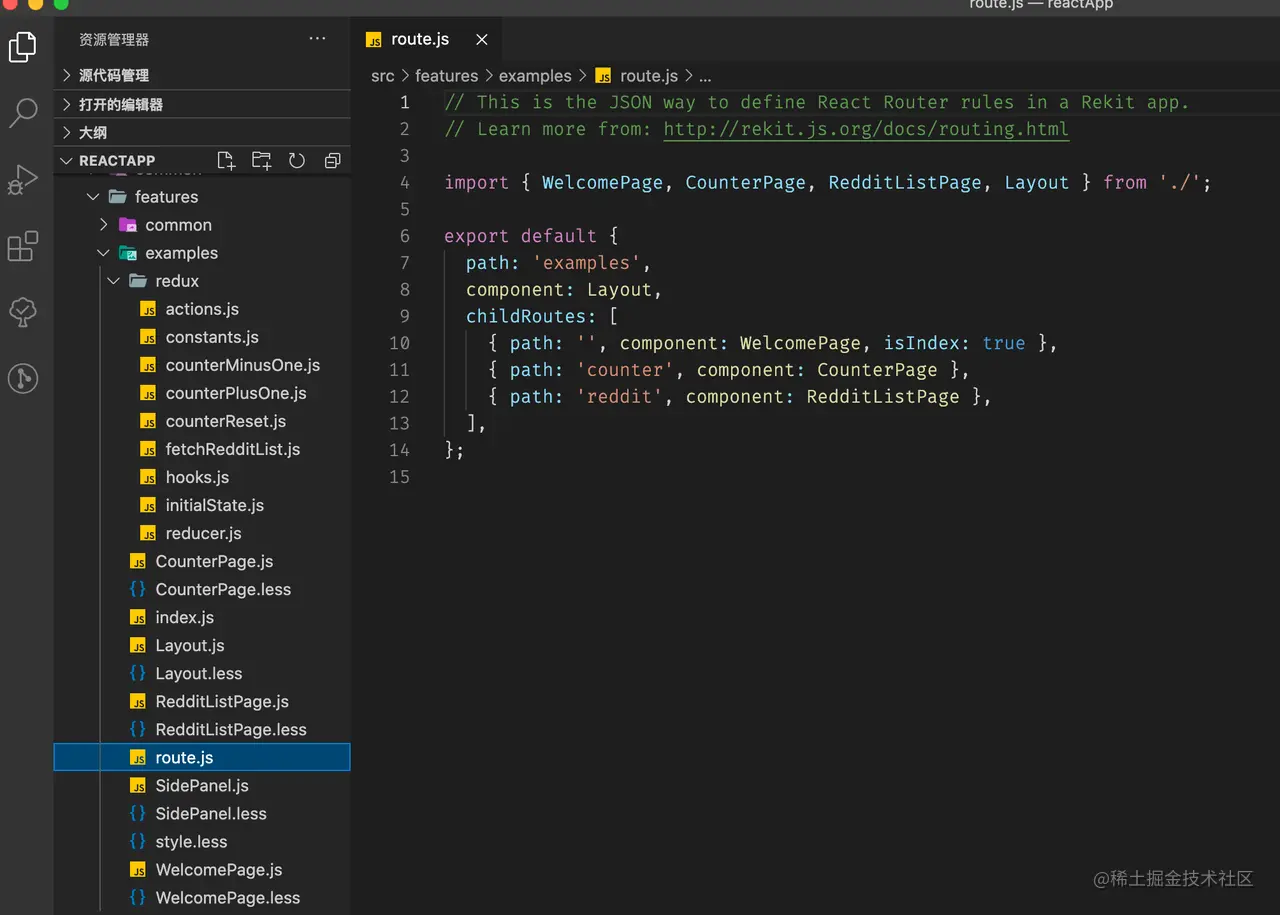Click features in the breadcrumb path

tap(446, 76)
